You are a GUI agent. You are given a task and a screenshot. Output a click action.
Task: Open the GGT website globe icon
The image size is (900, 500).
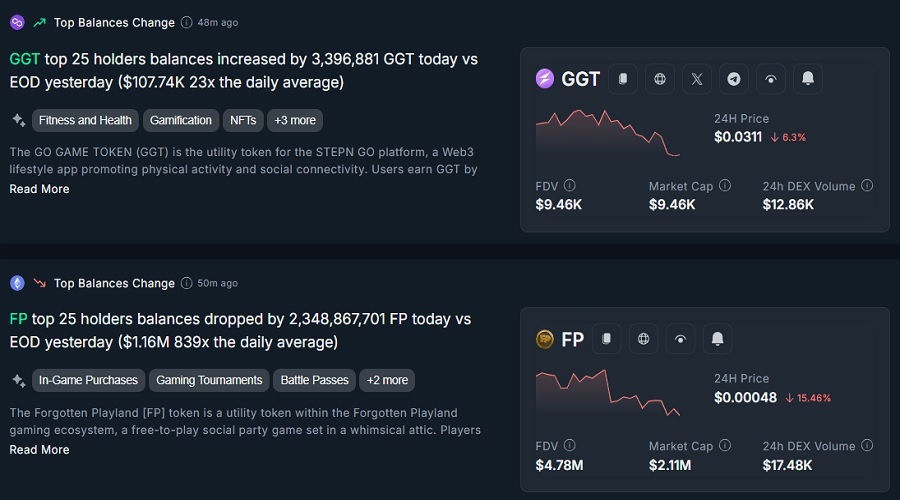pyautogui.click(x=659, y=79)
